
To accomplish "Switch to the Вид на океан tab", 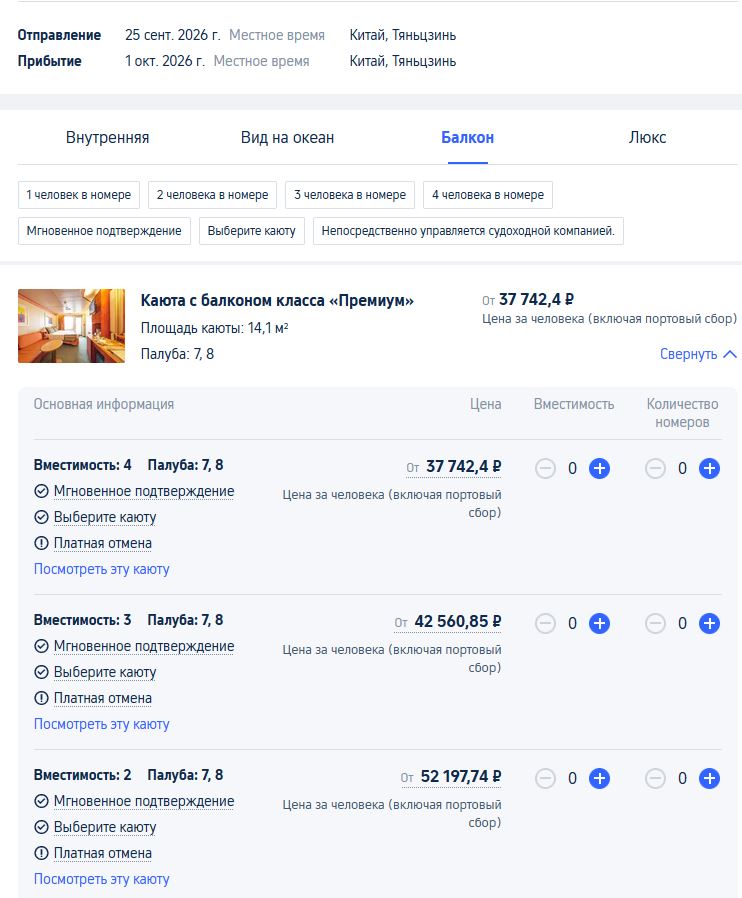I will (x=287, y=137).
